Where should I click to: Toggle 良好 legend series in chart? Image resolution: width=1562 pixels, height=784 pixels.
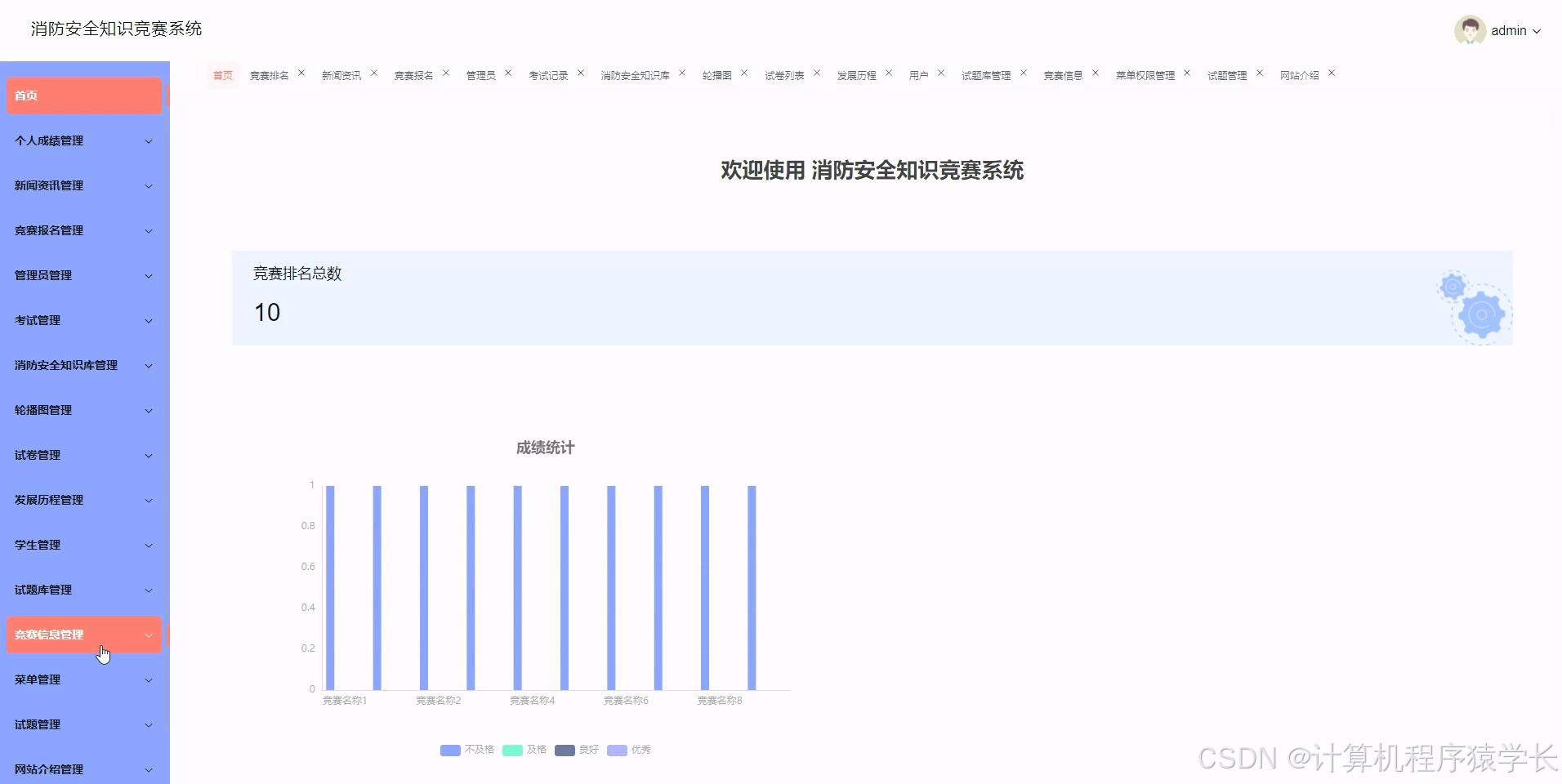click(x=577, y=750)
